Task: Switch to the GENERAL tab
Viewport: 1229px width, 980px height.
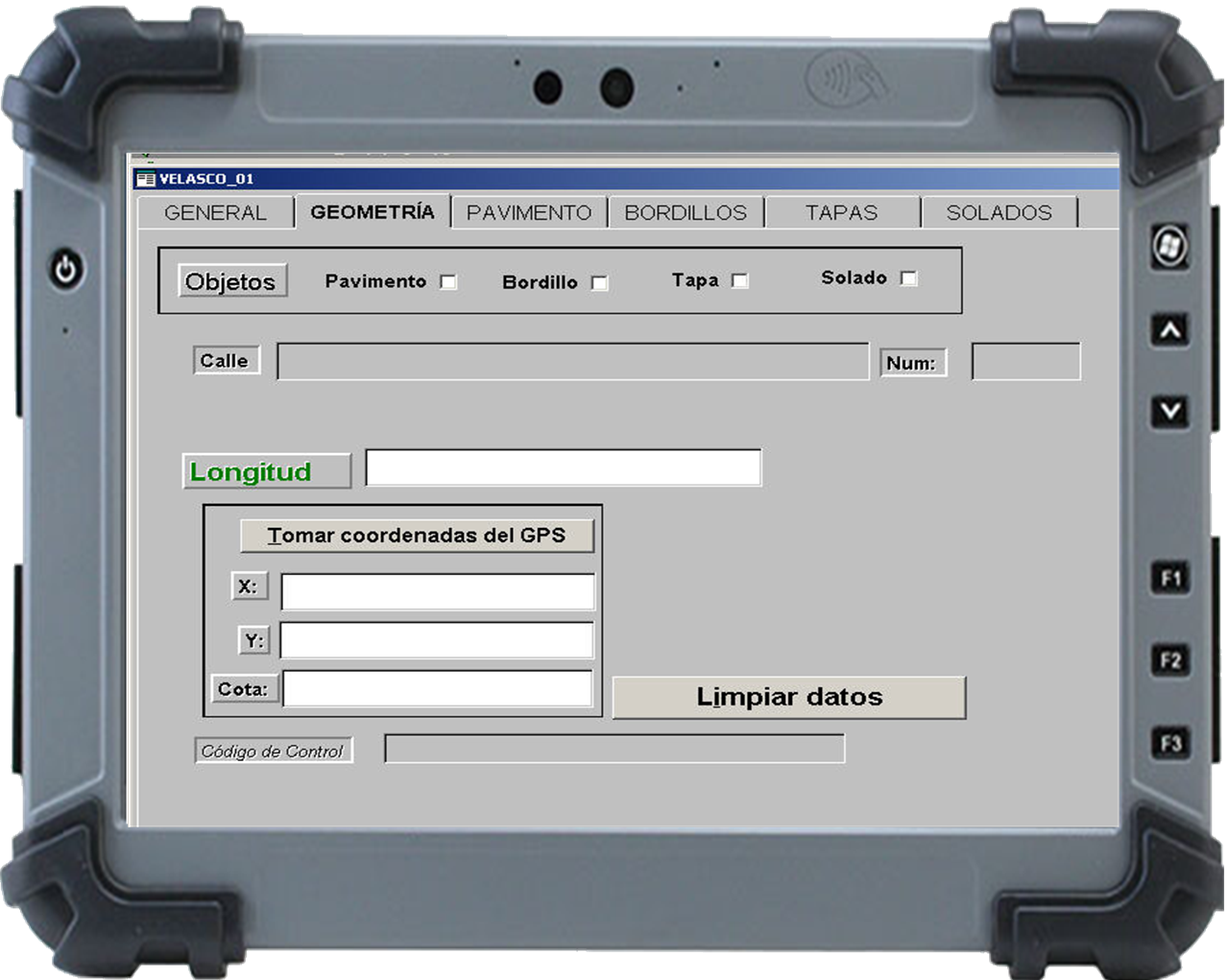Action: coord(215,213)
